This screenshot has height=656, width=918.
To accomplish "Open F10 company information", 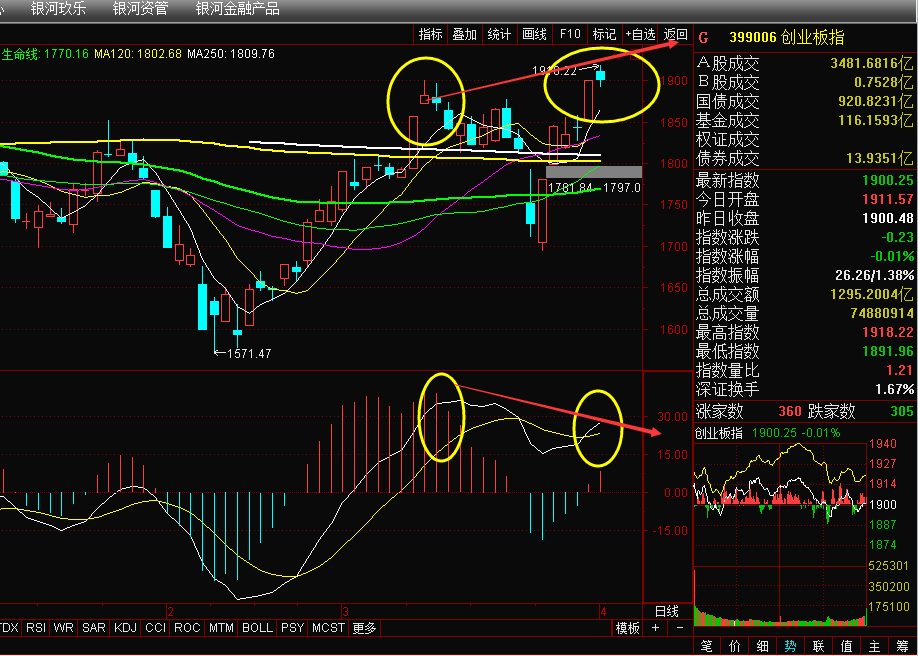I will pyautogui.click(x=570, y=34).
